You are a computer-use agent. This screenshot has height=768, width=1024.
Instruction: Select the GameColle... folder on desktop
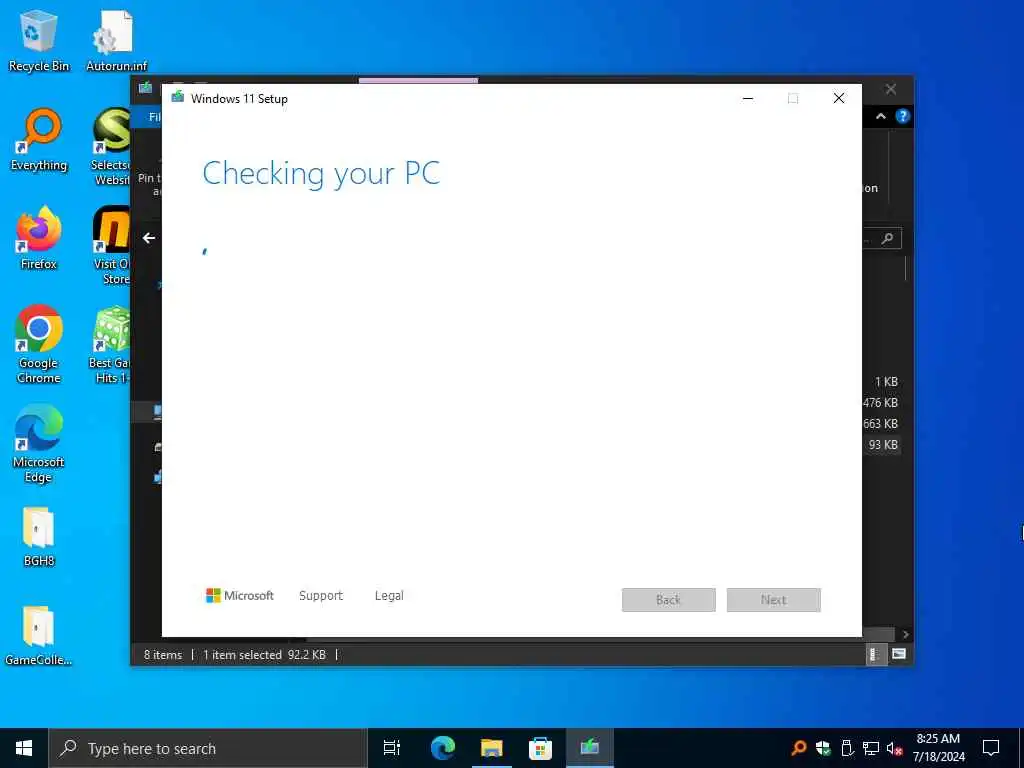[39, 635]
